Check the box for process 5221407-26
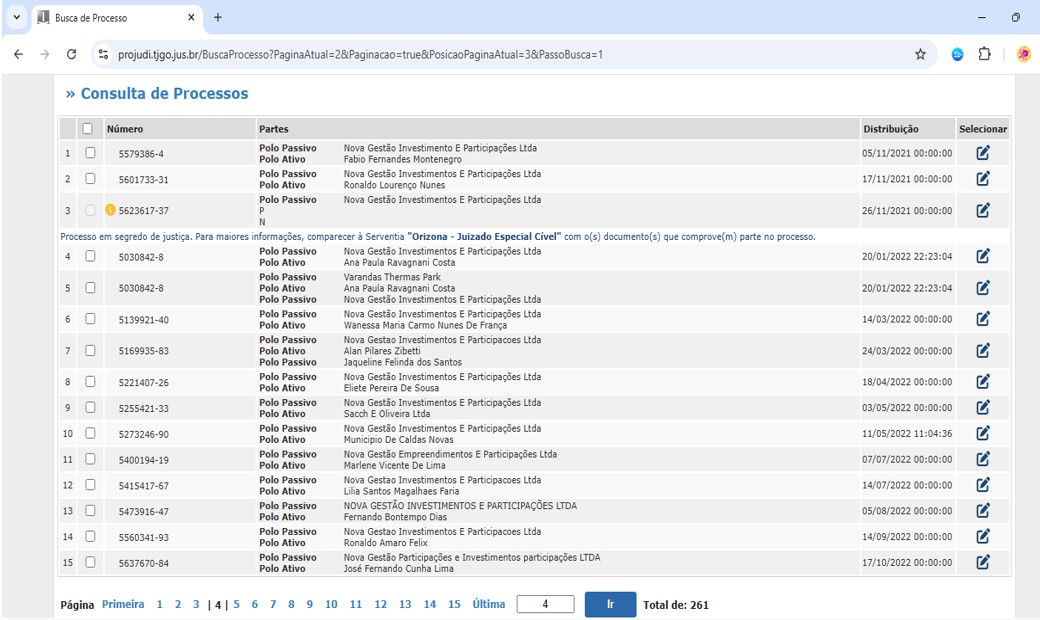The height and width of the screenshot is (620, 1040). point(90,382)
